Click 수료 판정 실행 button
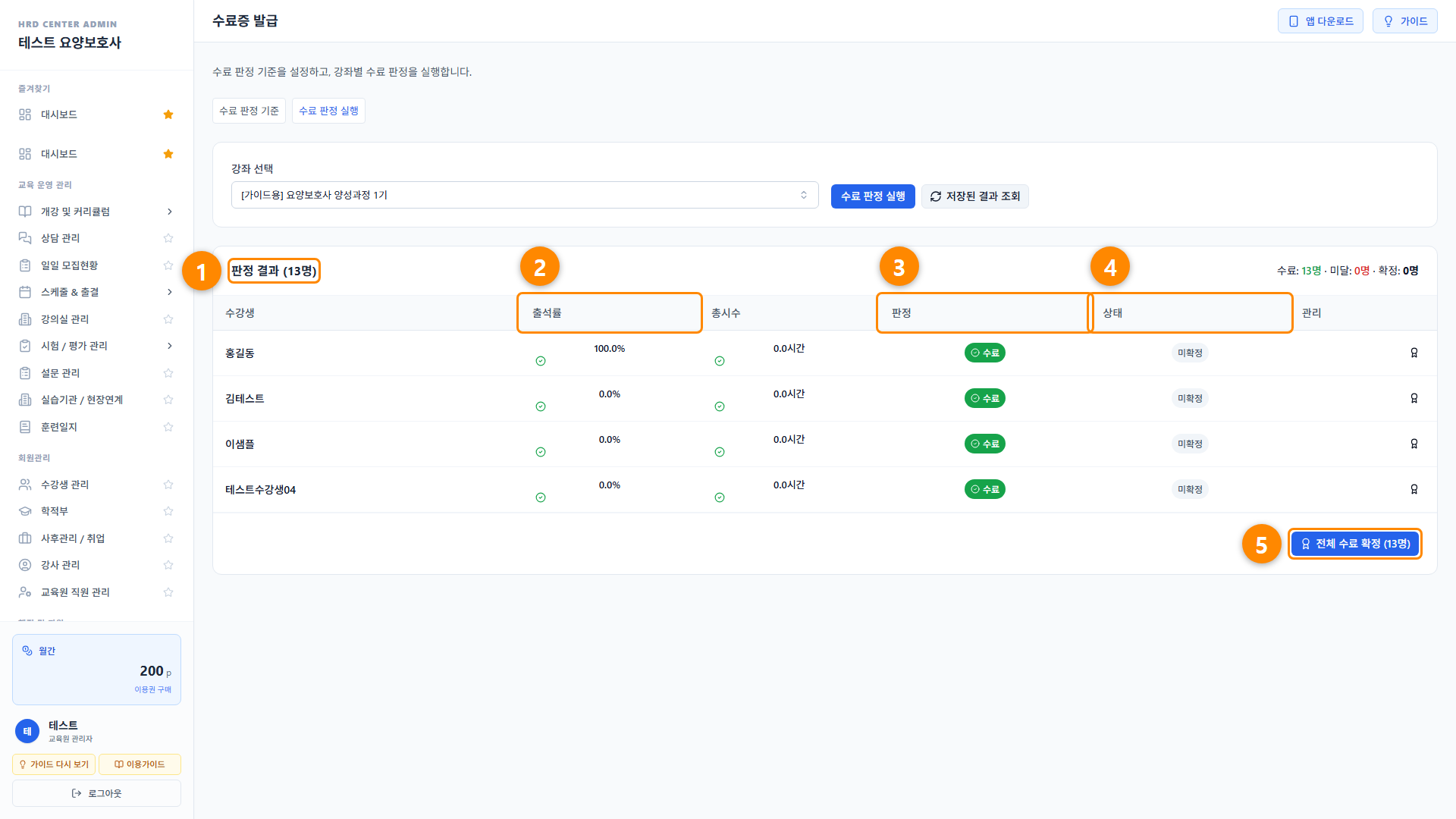Image resolution: width=1456 pixels, height=819 pixels. (x=873, y=196)
